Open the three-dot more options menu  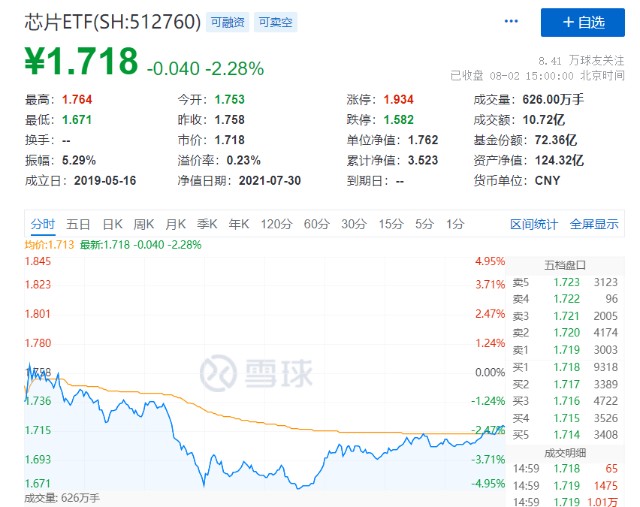pos(511,21)
